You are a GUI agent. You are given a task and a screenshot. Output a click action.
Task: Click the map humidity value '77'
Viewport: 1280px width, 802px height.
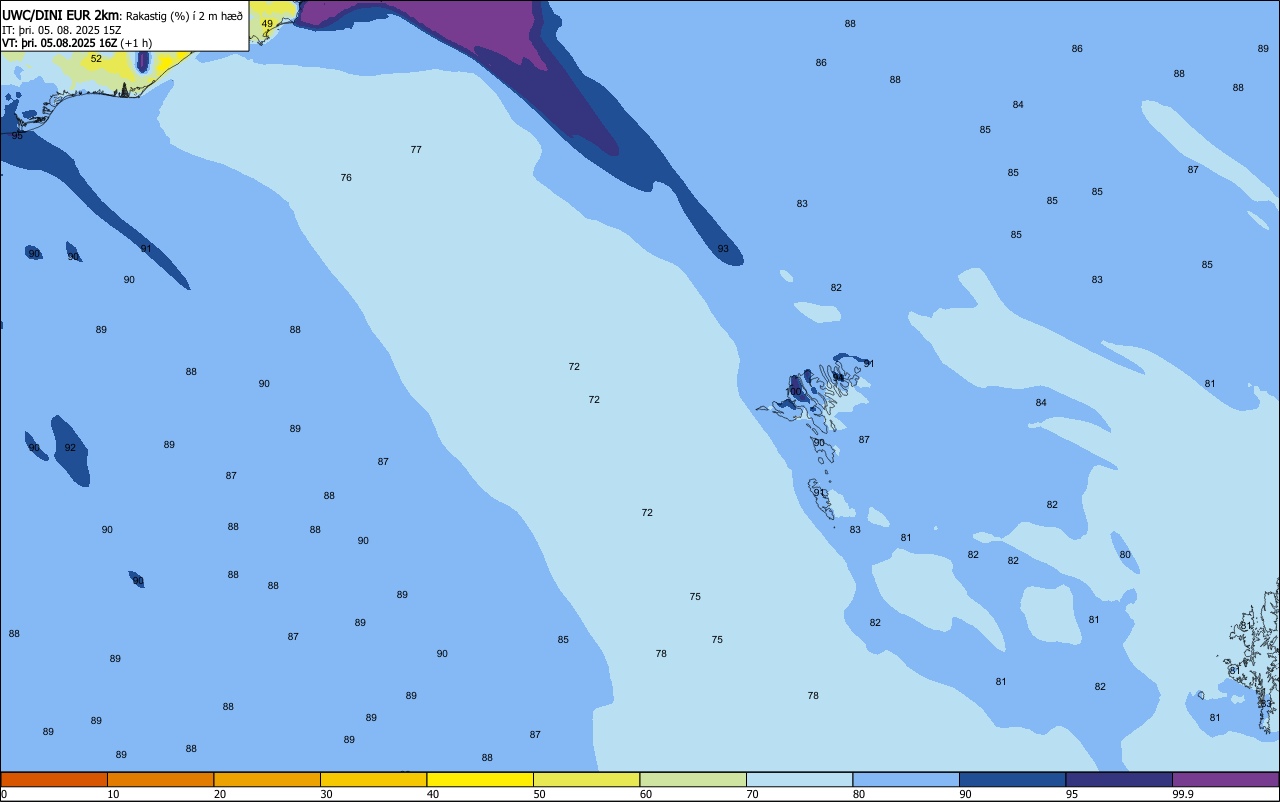pos(416,150)
